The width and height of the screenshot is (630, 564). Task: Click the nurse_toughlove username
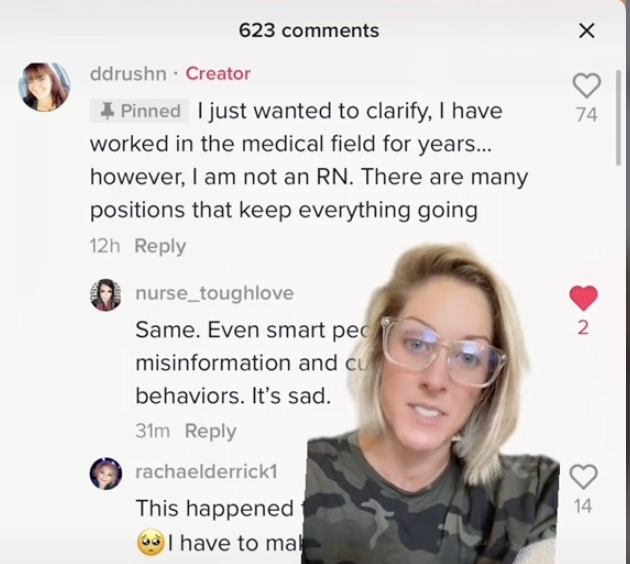coord(215,293)
